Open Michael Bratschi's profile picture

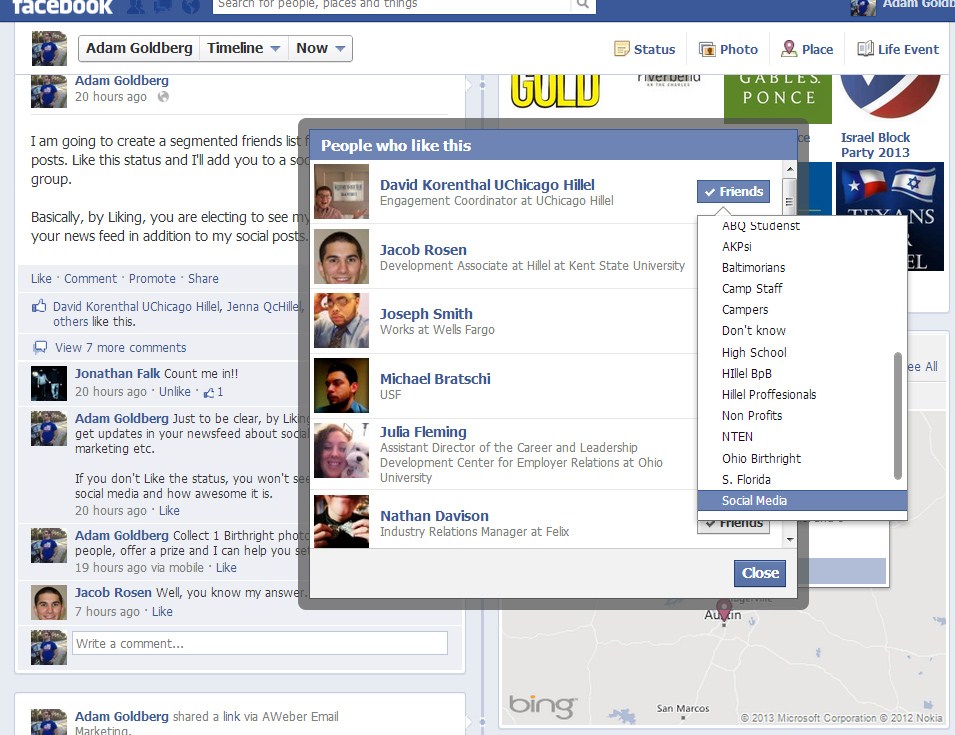click(342, 385)
